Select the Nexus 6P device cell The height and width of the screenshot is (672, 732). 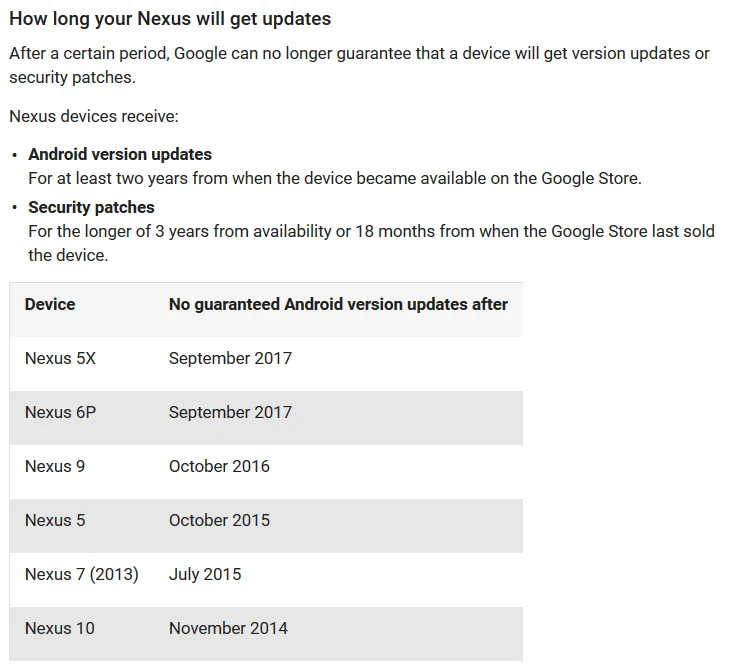(60, 412)
